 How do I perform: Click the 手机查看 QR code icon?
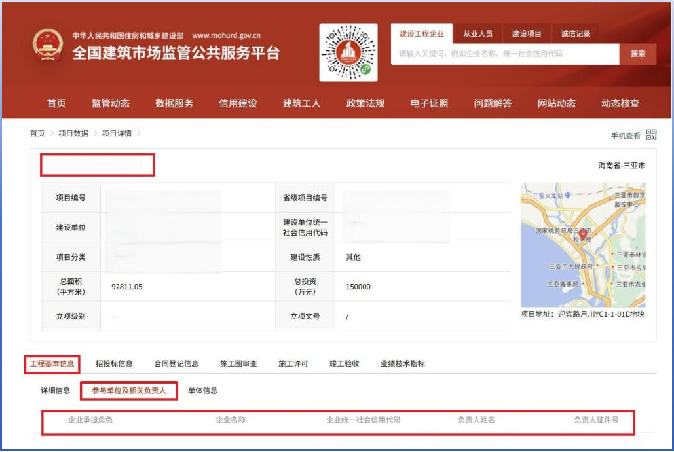651,134
